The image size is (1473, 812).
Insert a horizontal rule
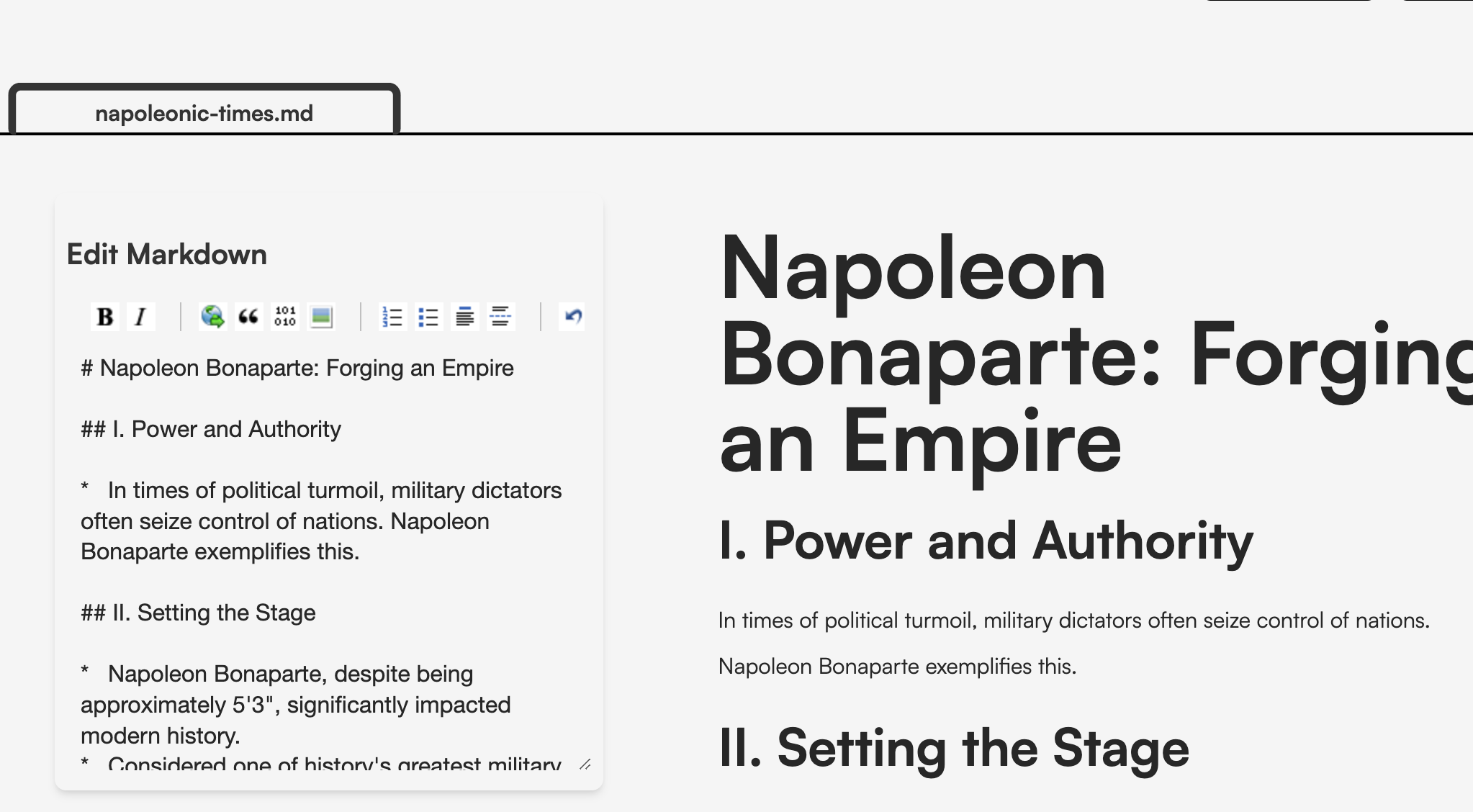coord(501,317)
